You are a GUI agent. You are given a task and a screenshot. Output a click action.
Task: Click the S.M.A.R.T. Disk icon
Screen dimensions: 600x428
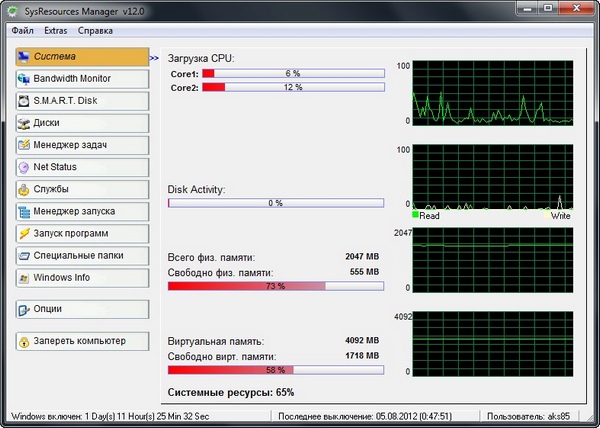[x=24, y=101]
